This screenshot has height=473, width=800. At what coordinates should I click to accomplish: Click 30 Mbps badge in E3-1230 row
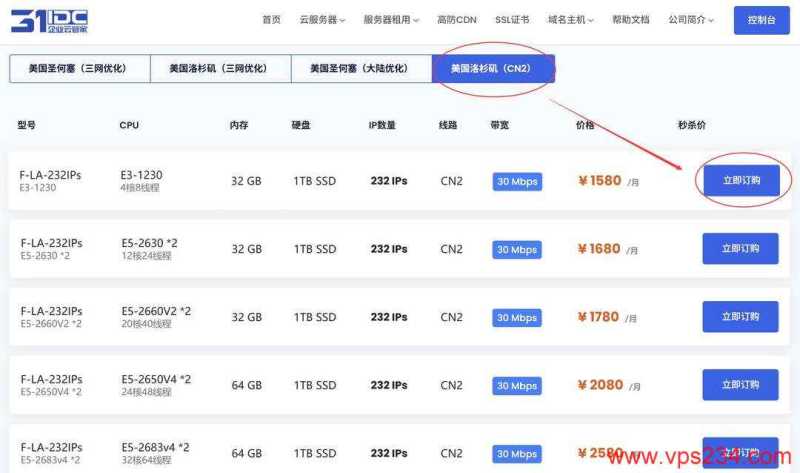(517, 182)
